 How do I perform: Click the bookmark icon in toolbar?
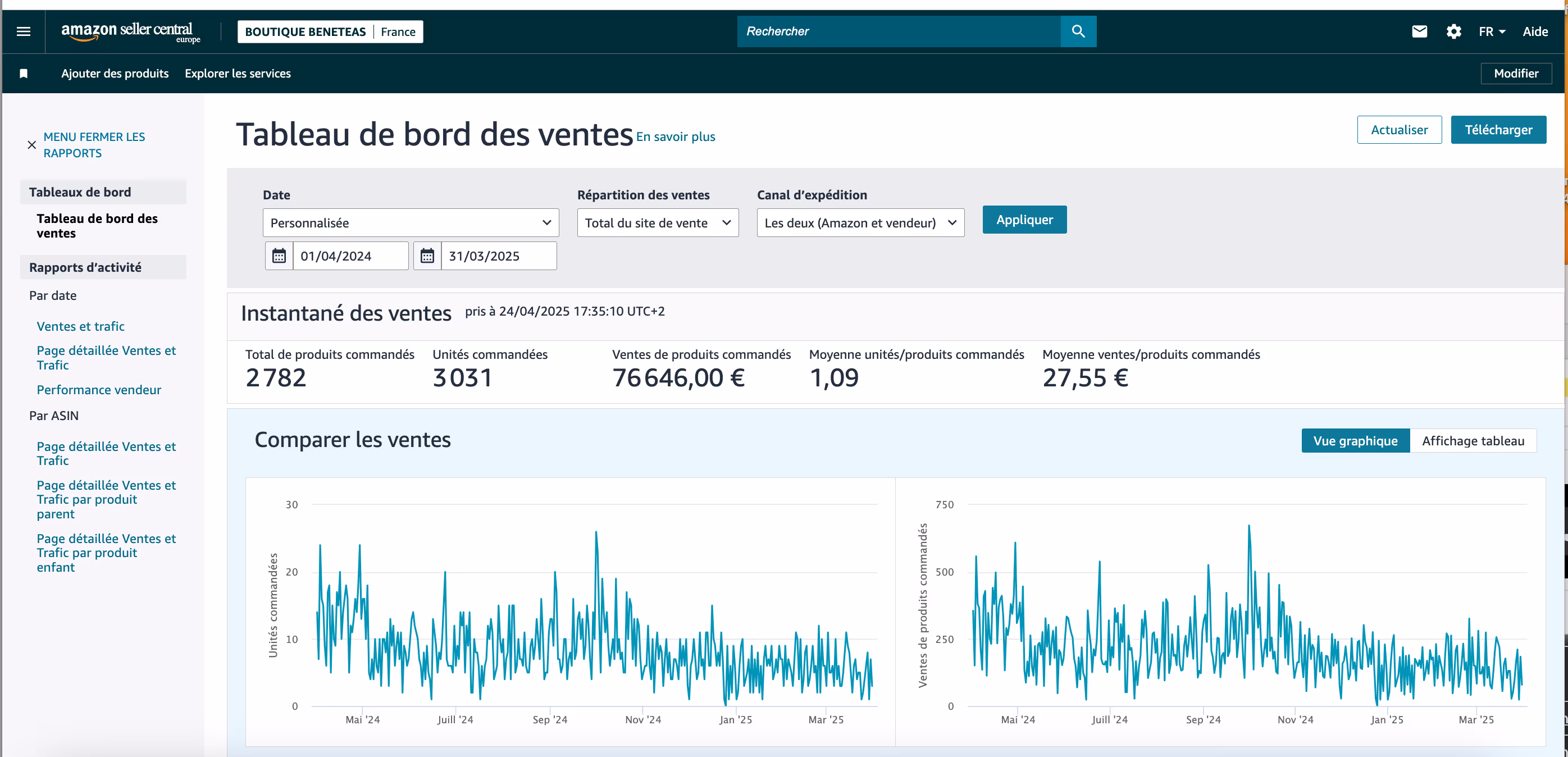coord(24,74)
